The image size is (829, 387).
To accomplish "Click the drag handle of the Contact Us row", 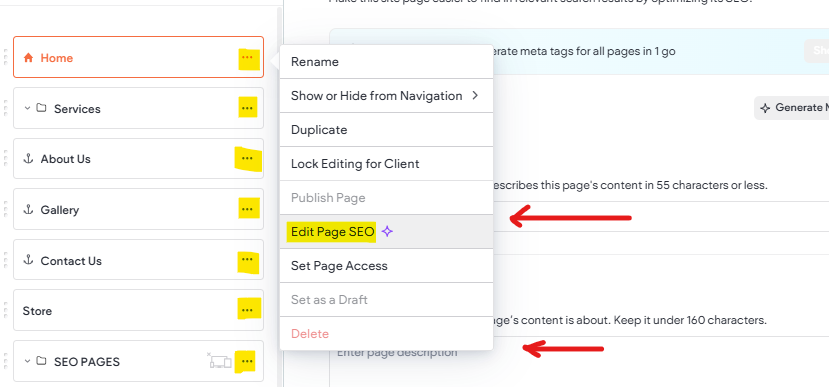I will tap(5, 260).
